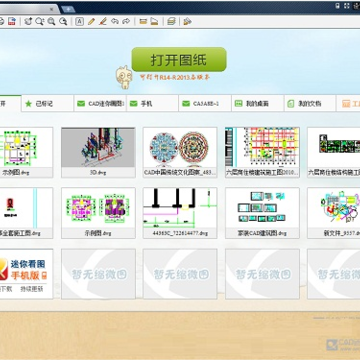Select the yellow pencil drawing tool
Image resolution: width=360 pixels, height=360 pixels.
coord(91,22)
